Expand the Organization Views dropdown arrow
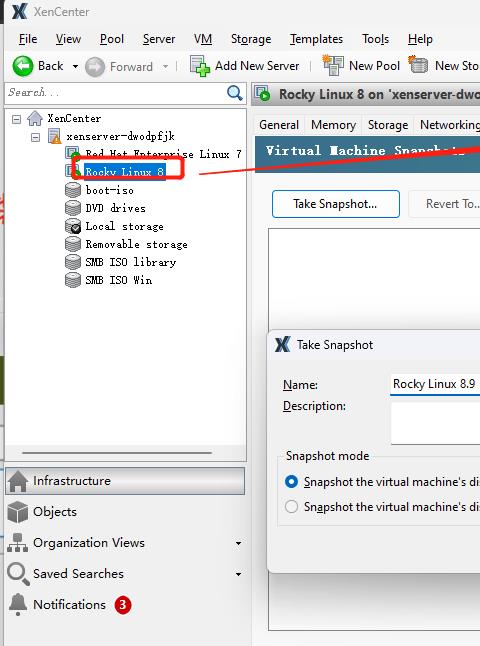Viewport: 480px width, 646px height. (x=239, y=543)
